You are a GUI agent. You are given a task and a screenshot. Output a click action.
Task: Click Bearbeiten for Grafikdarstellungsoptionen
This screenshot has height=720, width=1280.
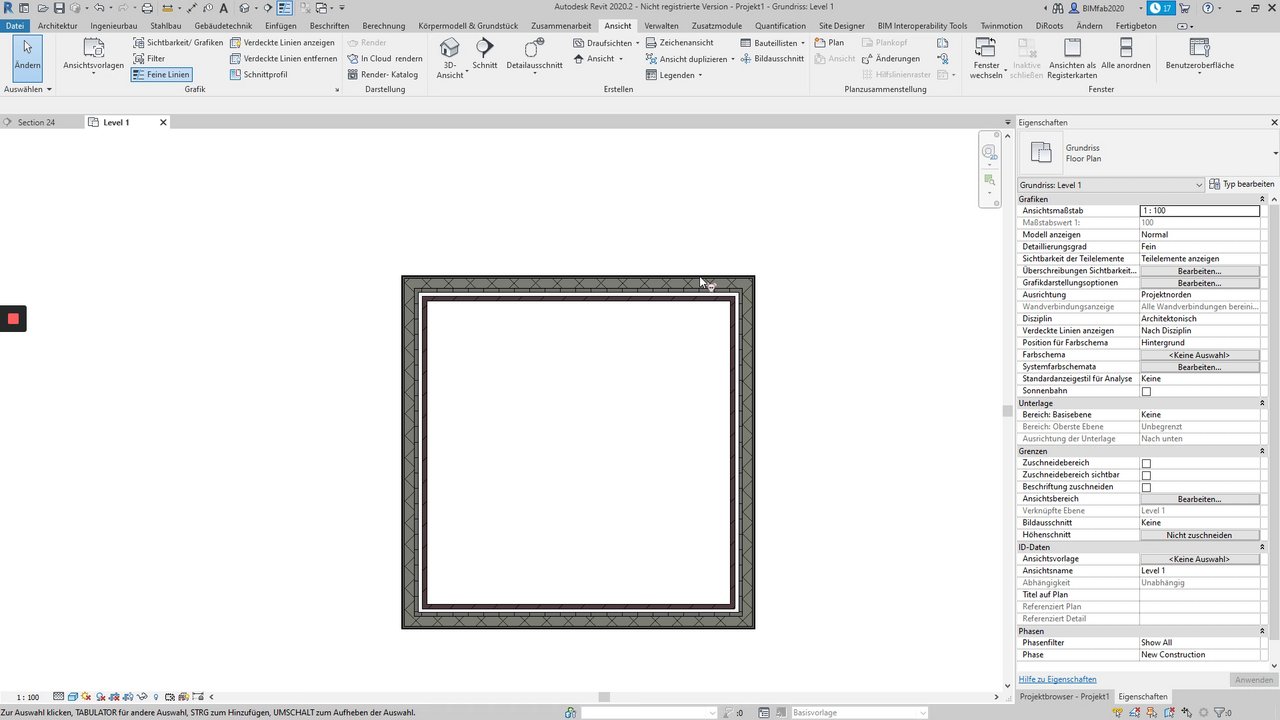tap(1199, 283)
